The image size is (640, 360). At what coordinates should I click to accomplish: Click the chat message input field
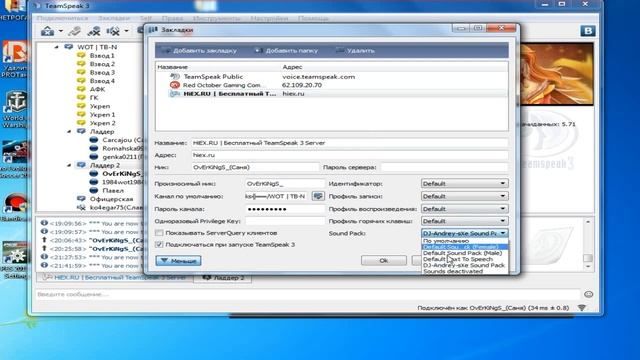click(x=308, y=294)
